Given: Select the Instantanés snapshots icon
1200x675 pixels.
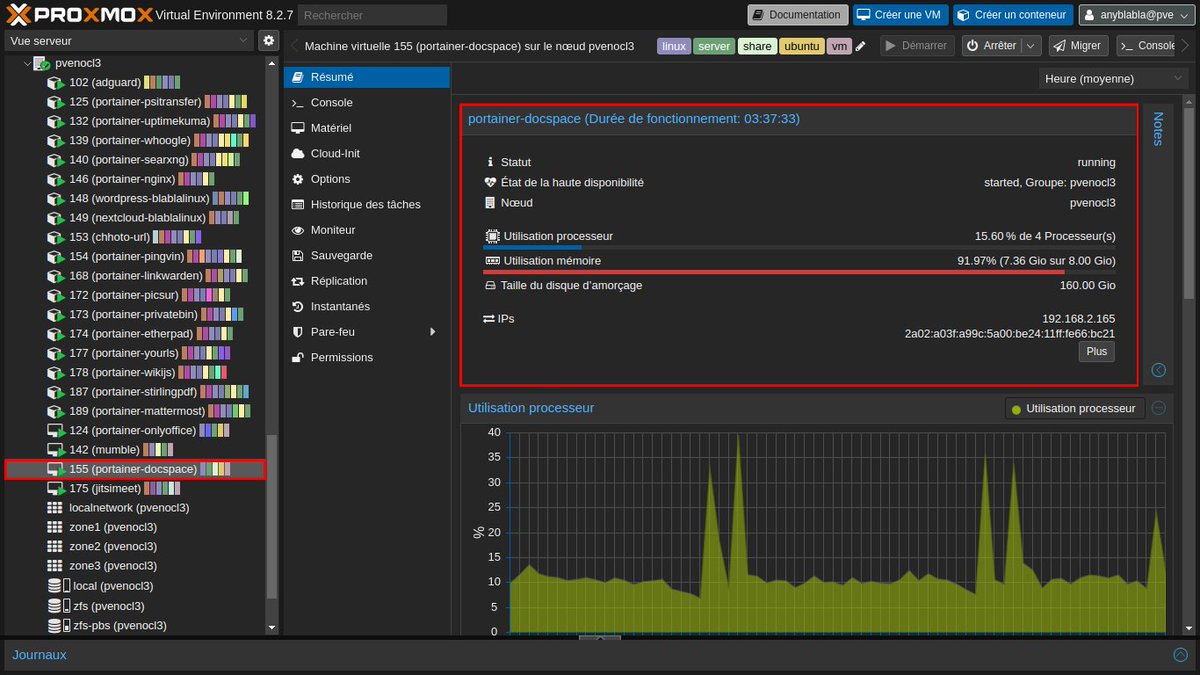Looking at the screenshot, I should (x=300, y=306).
